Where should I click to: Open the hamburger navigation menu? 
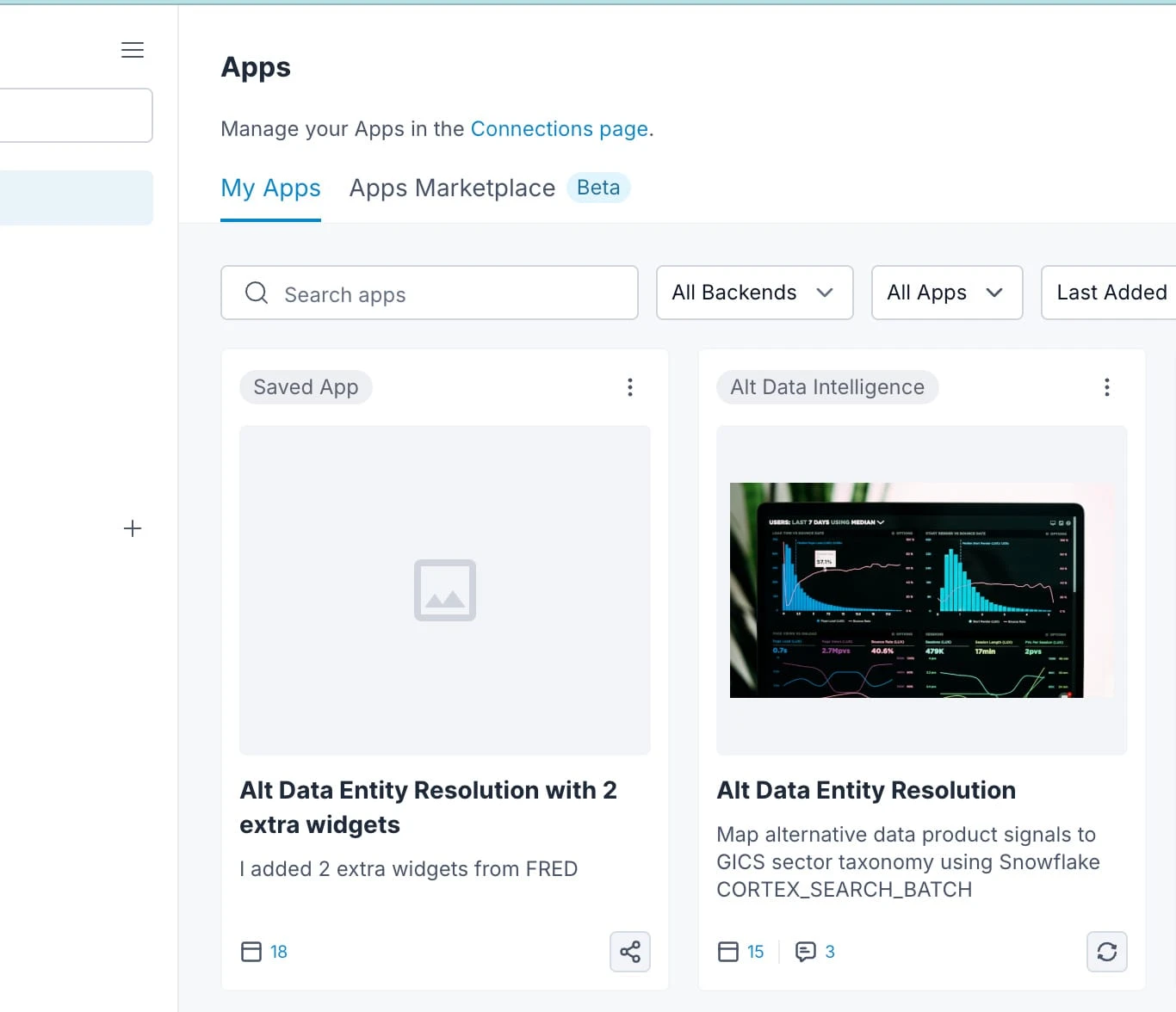pos(133,49)
